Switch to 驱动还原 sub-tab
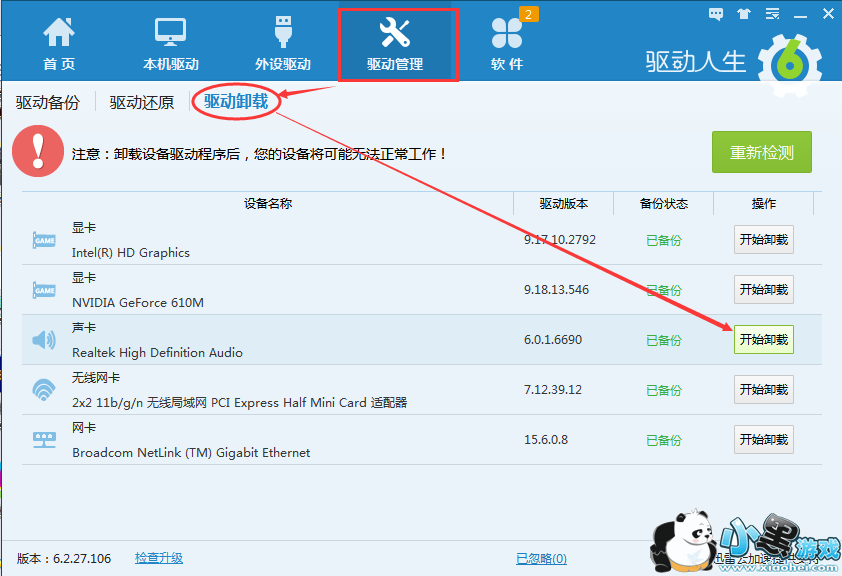 (142, 102)
